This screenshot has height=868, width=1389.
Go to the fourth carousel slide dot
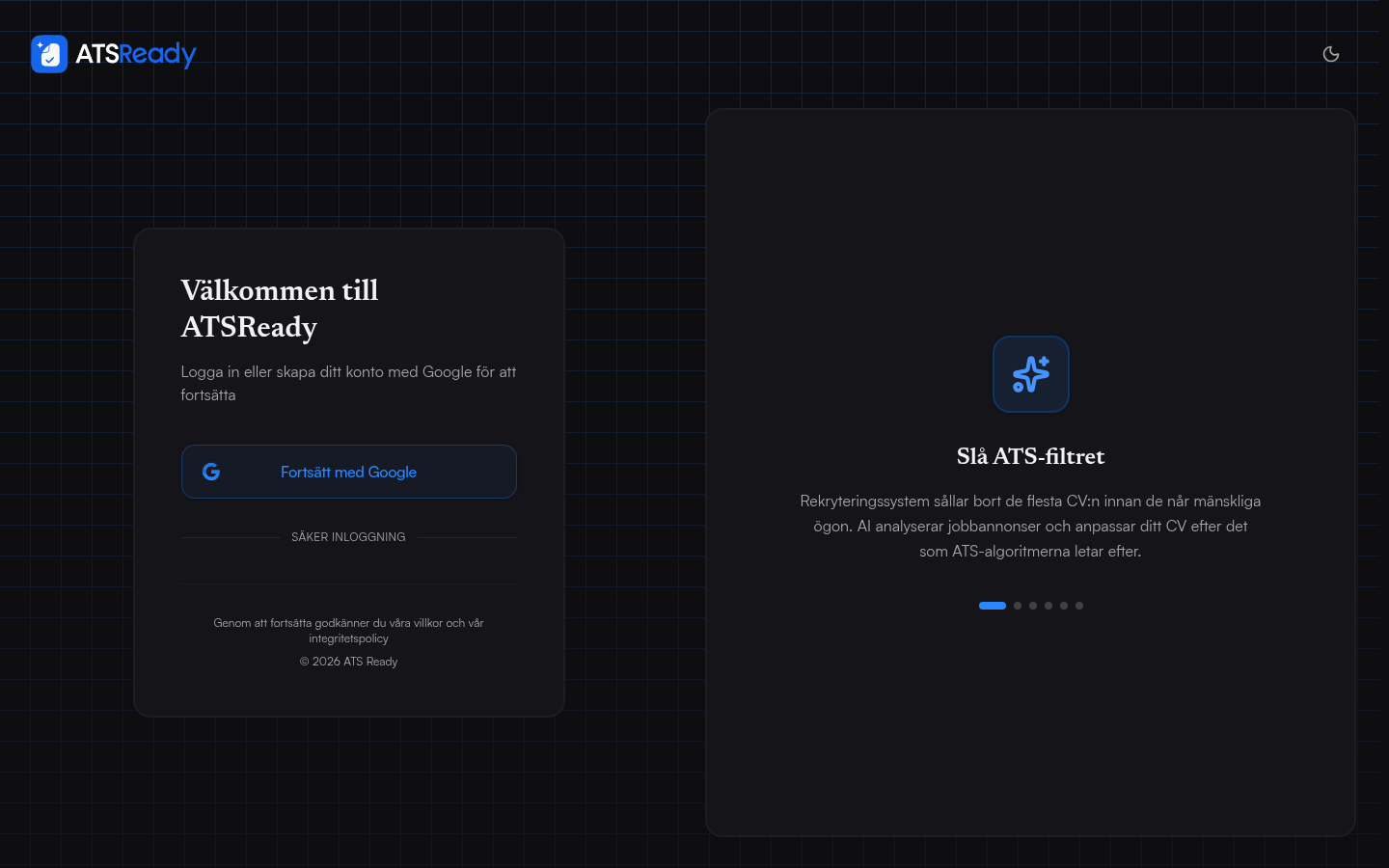[1049, 606]
